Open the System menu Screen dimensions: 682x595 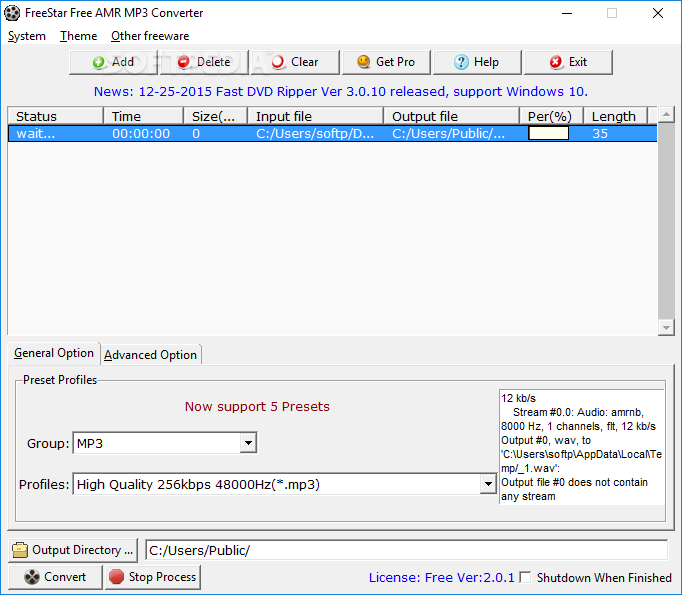coord(27,36)
